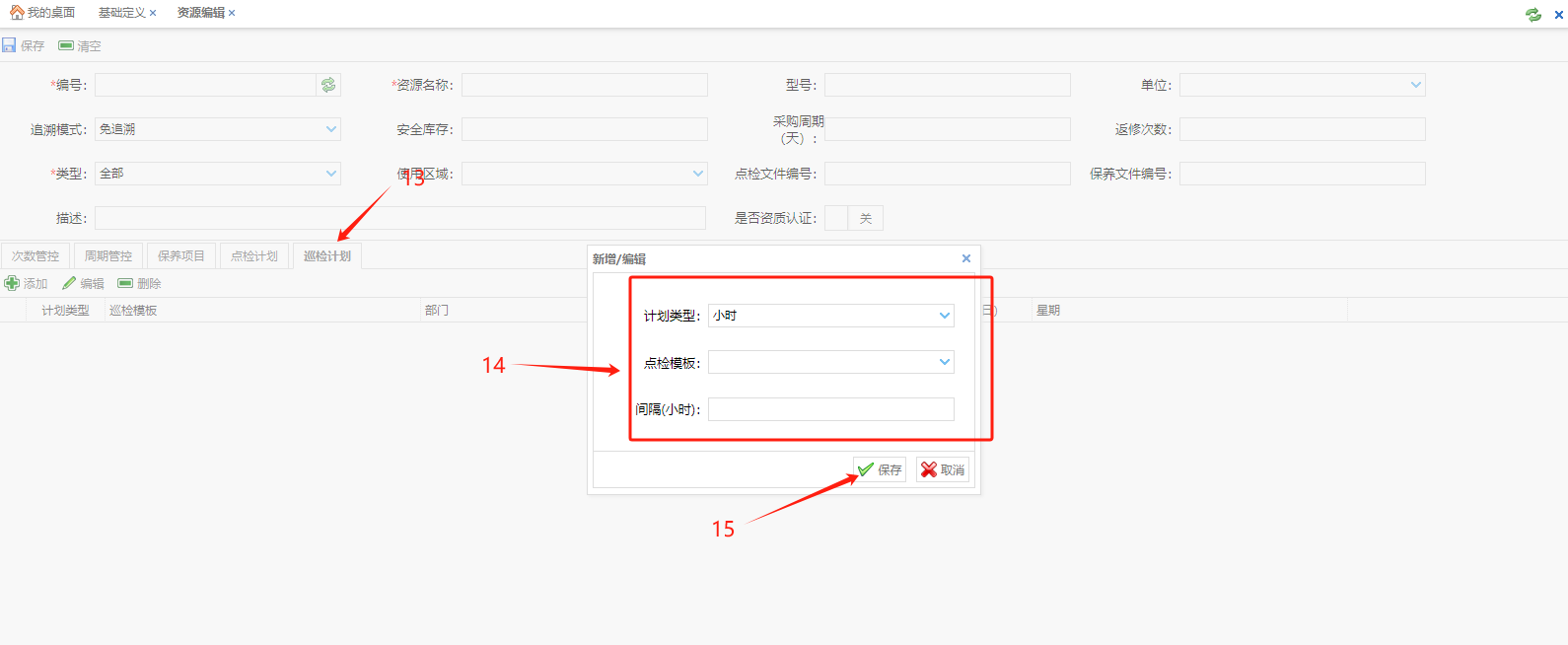Image resolution: width=1568 pixels, height=645 pixels.
Task: Open the 计划类型 dropdown in dialog
Action: [x=944, y=316]
